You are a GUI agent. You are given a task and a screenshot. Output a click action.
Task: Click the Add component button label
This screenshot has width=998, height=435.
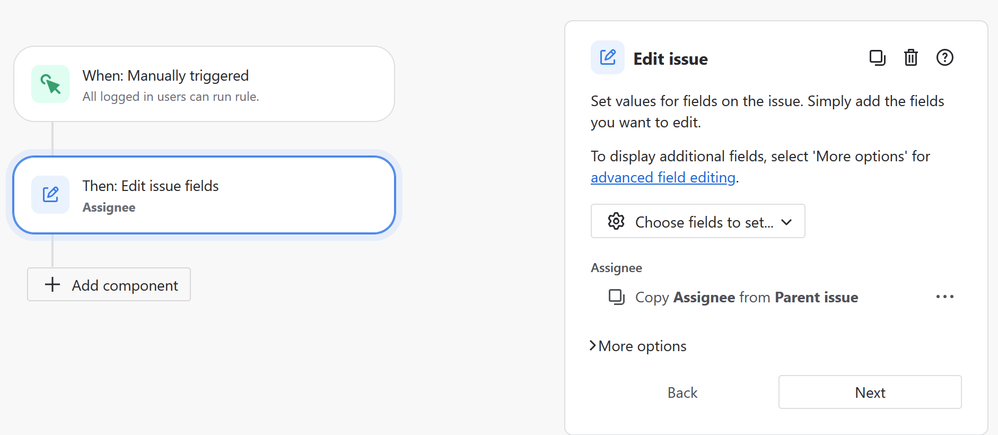pos(124,285)
